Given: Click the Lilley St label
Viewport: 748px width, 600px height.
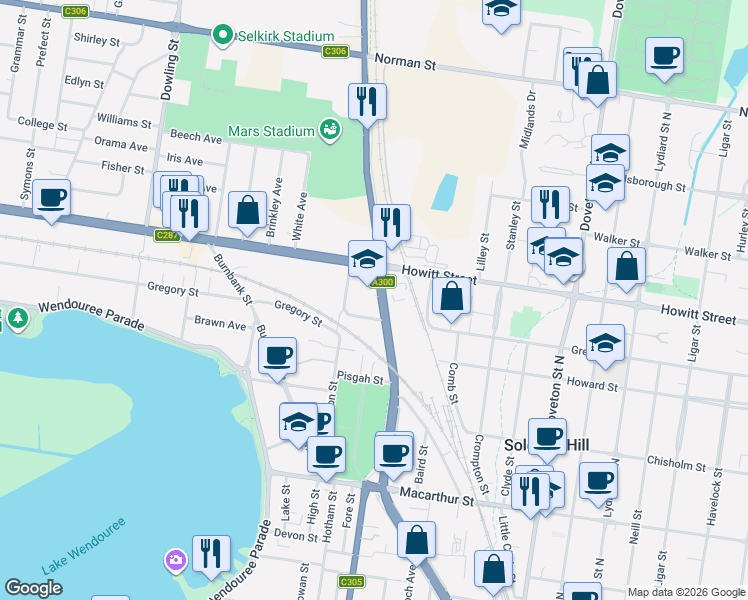Looking at the screenshot, I should (482, 252).
